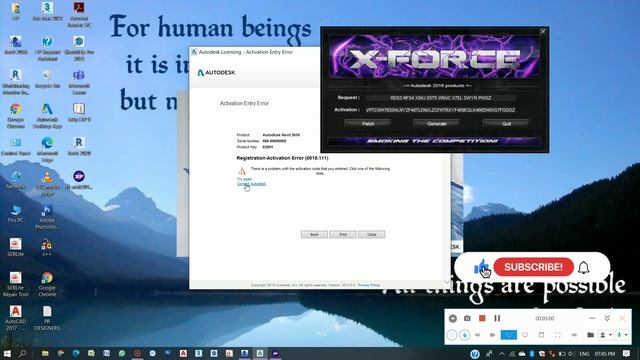
Task: Select window capture mode in recorder
Action: point(541,335)
